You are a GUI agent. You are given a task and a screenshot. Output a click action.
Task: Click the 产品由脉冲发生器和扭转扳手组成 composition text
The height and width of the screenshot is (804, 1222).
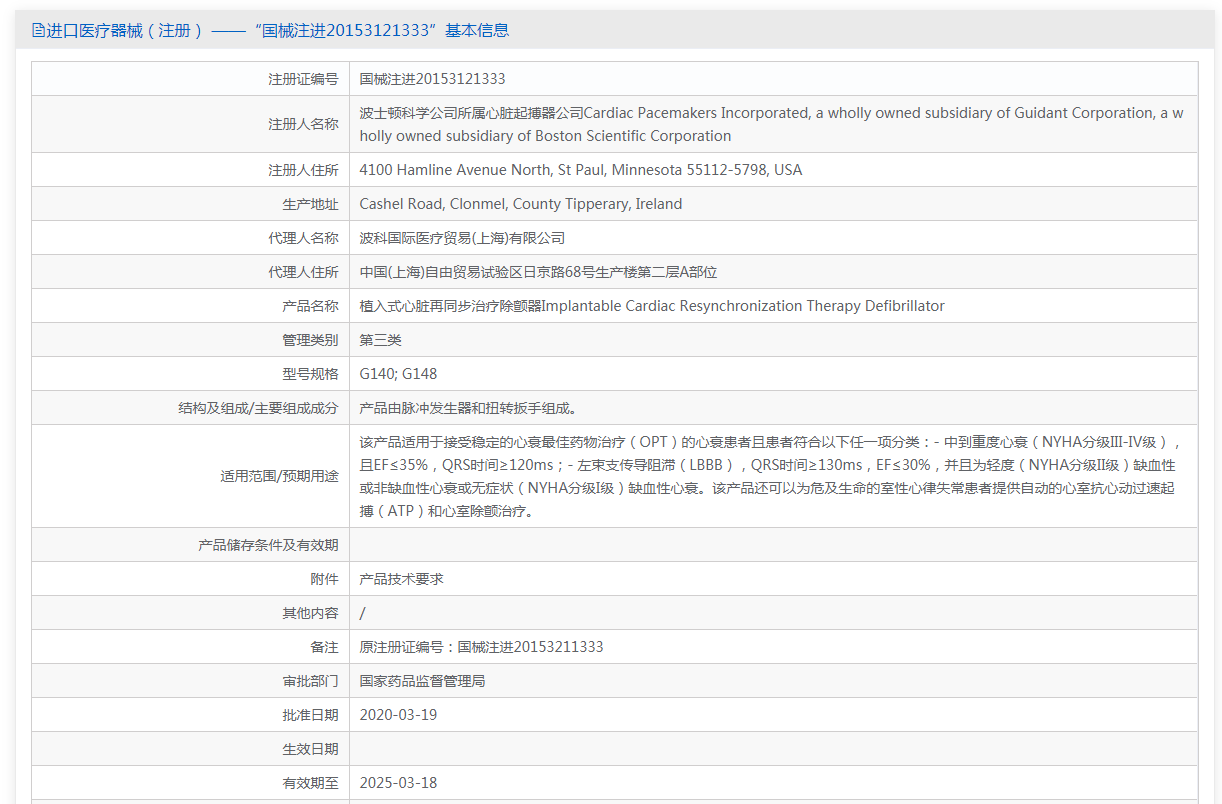click(x=468, y=408)
